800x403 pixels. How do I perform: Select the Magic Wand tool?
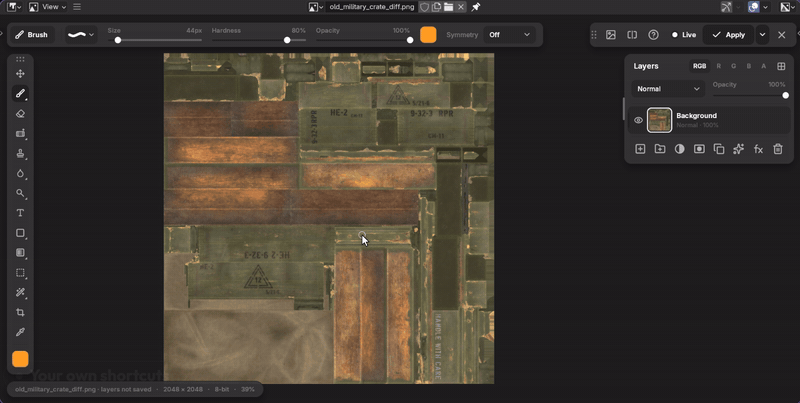pos(20,293)
